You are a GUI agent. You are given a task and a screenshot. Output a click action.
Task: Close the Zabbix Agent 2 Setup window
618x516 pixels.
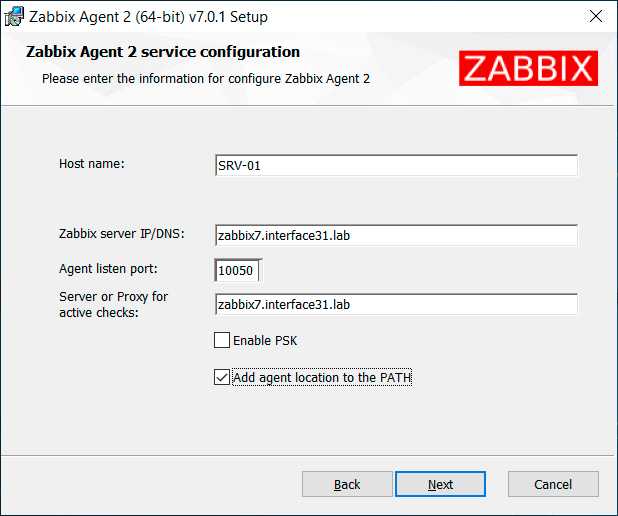click(x=595, y=17)
